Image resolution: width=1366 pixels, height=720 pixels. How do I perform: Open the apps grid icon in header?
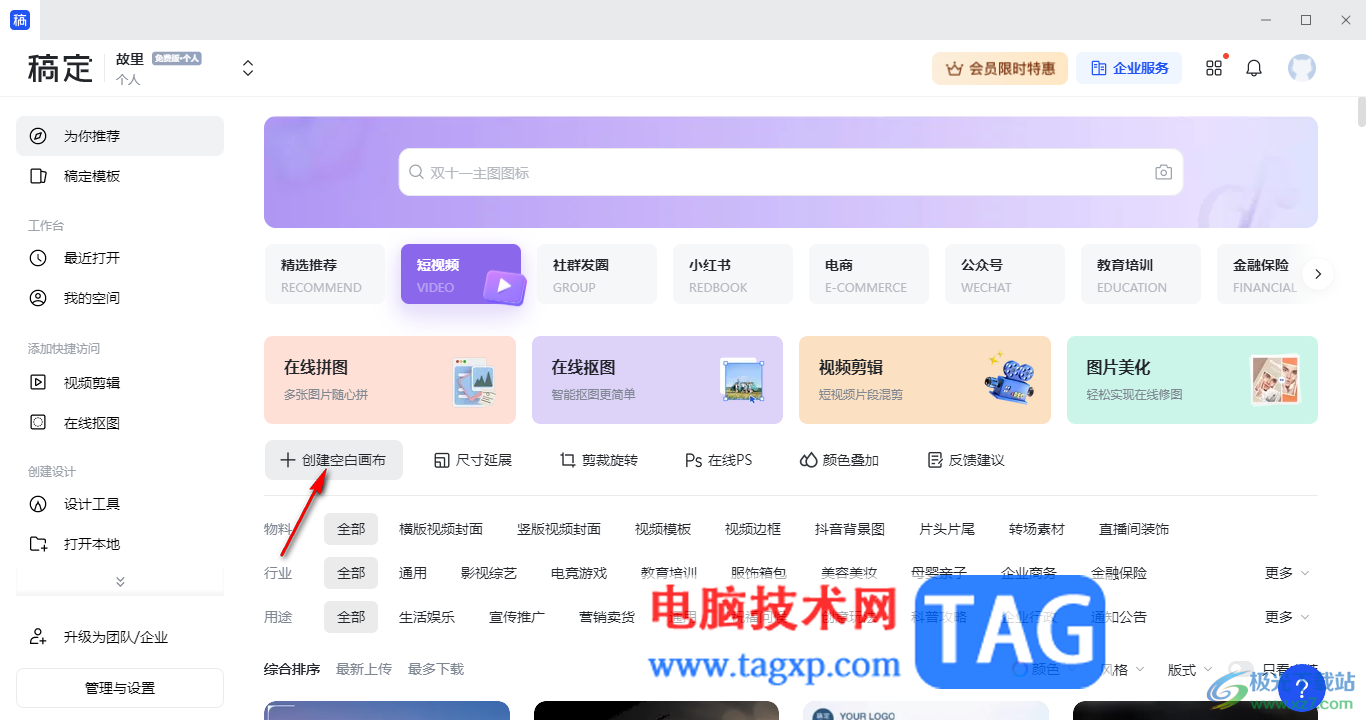click(x=1214, y=68)
